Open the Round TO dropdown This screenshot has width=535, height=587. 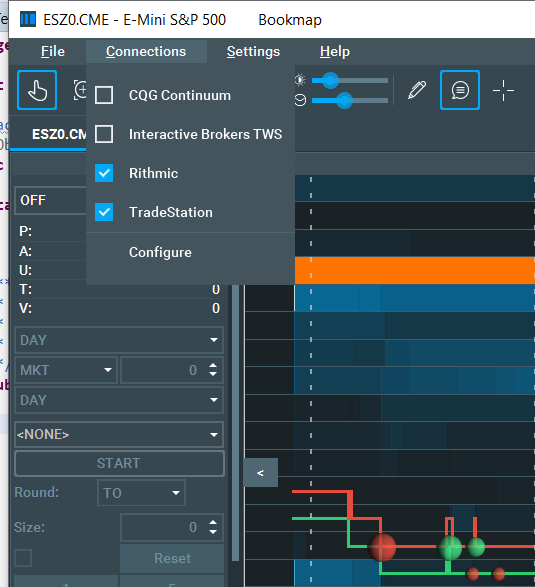click(x=141, y=493)
